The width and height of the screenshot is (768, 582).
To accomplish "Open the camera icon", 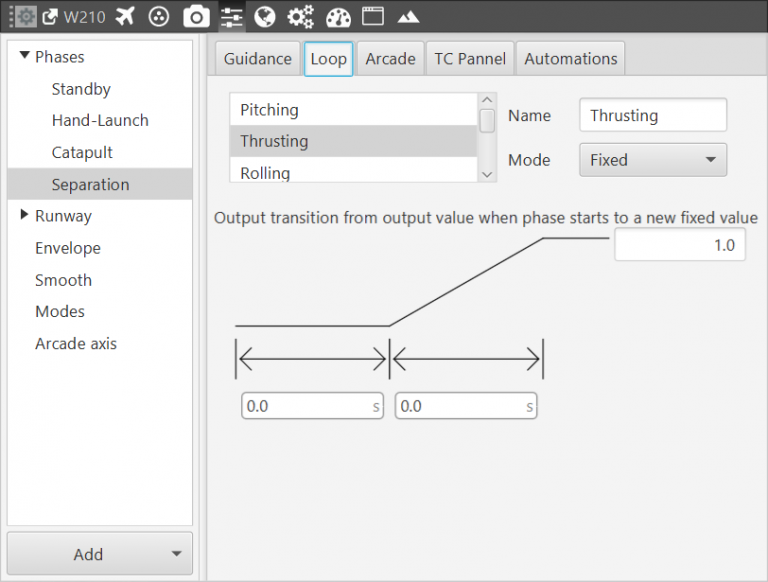I will point(196,17).
